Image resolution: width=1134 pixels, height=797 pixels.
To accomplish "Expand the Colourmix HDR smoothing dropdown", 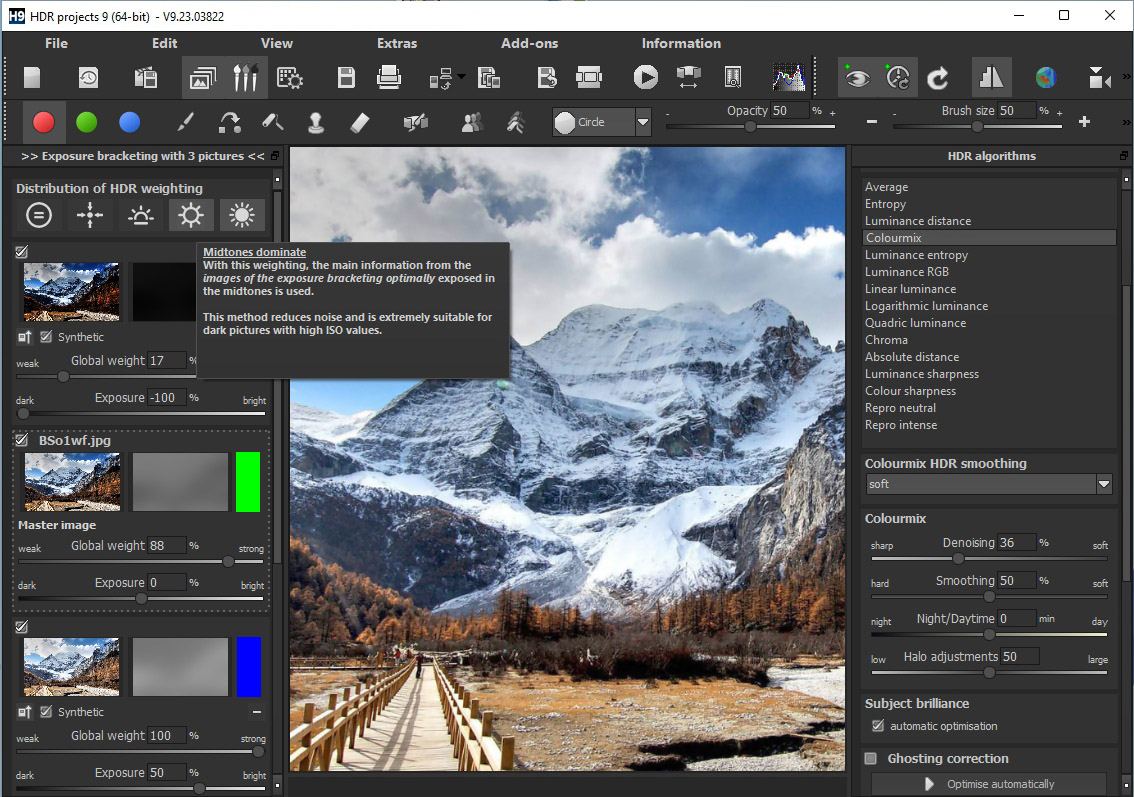I will 1104,484.
